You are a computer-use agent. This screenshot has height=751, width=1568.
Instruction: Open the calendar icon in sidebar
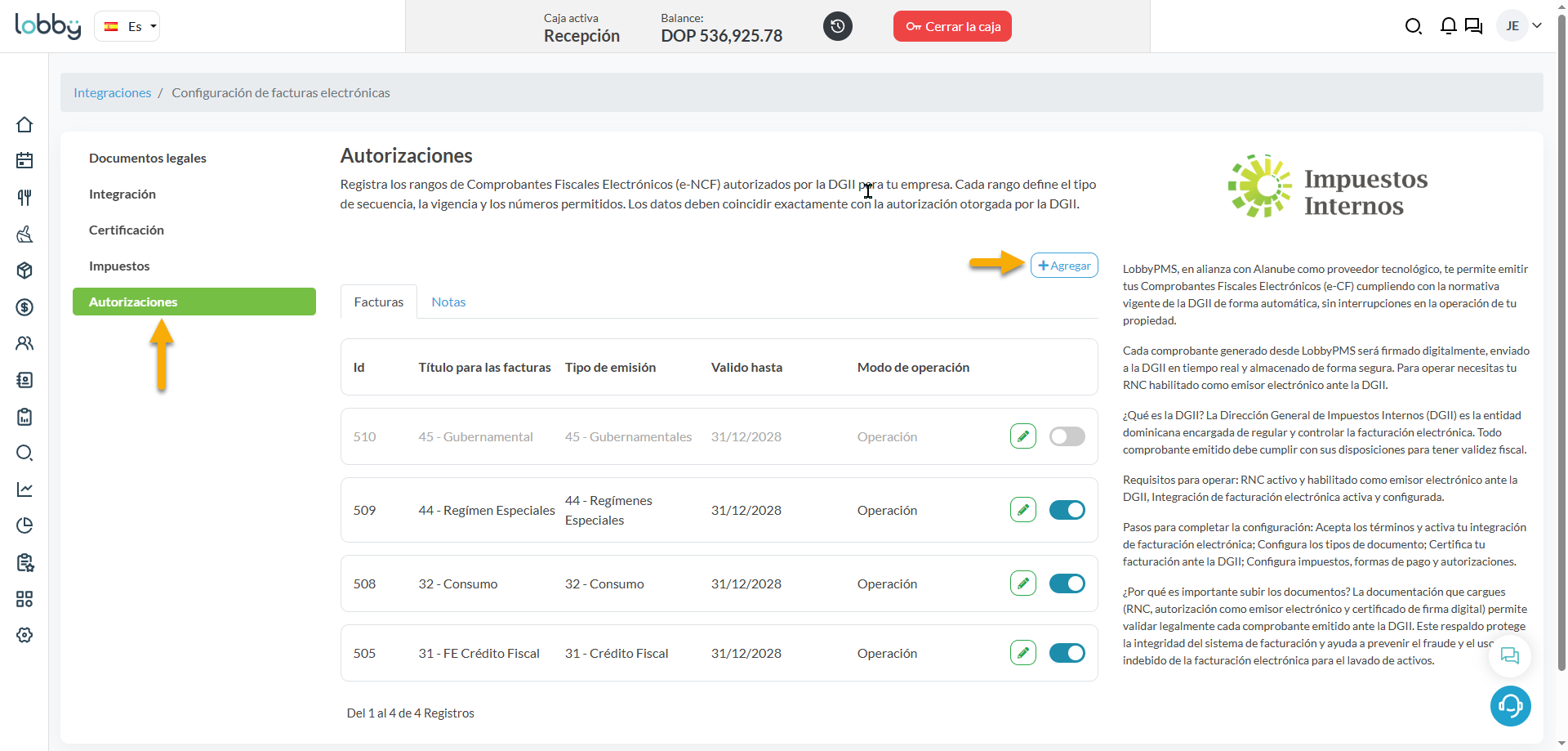tap(24, 160)
